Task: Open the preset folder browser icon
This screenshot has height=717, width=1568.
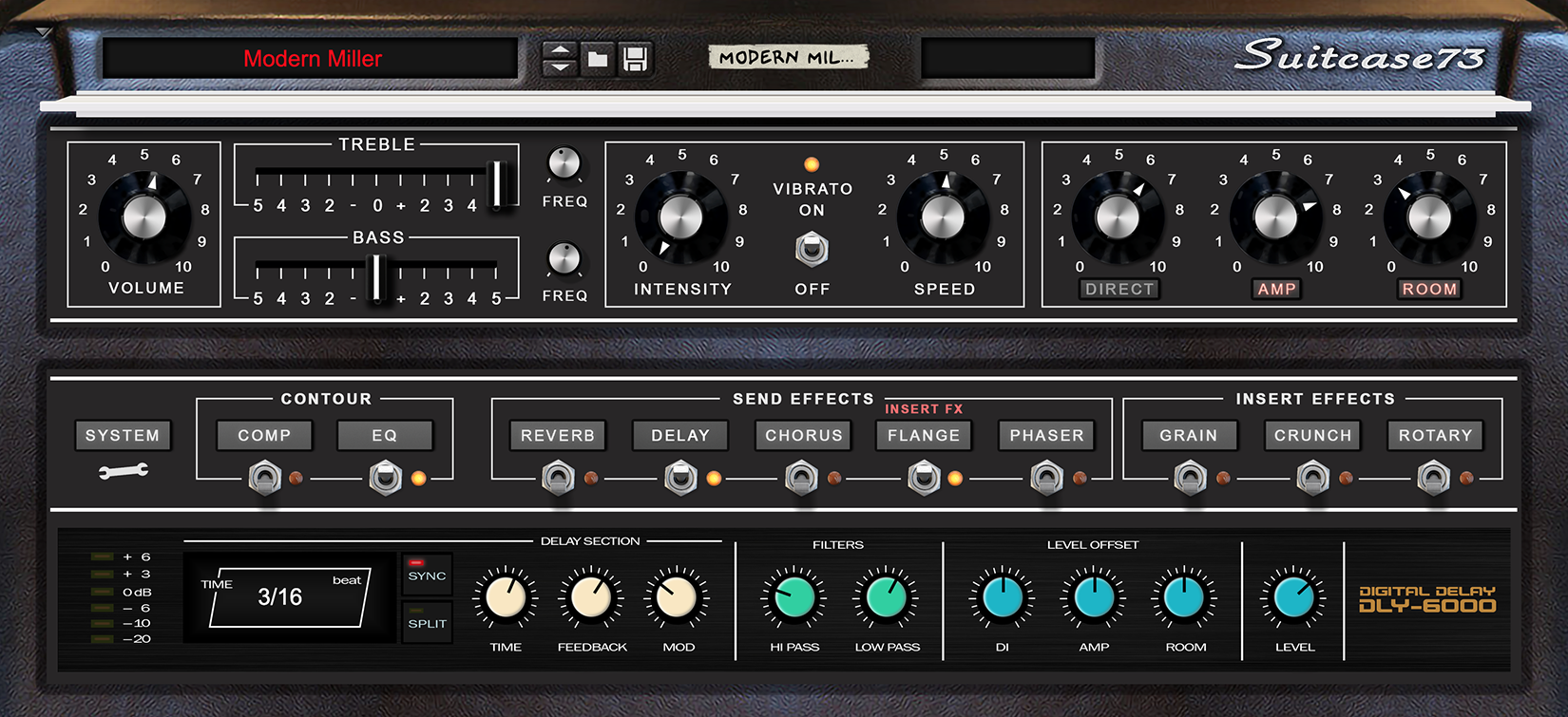Action: [x=598, y=59]
